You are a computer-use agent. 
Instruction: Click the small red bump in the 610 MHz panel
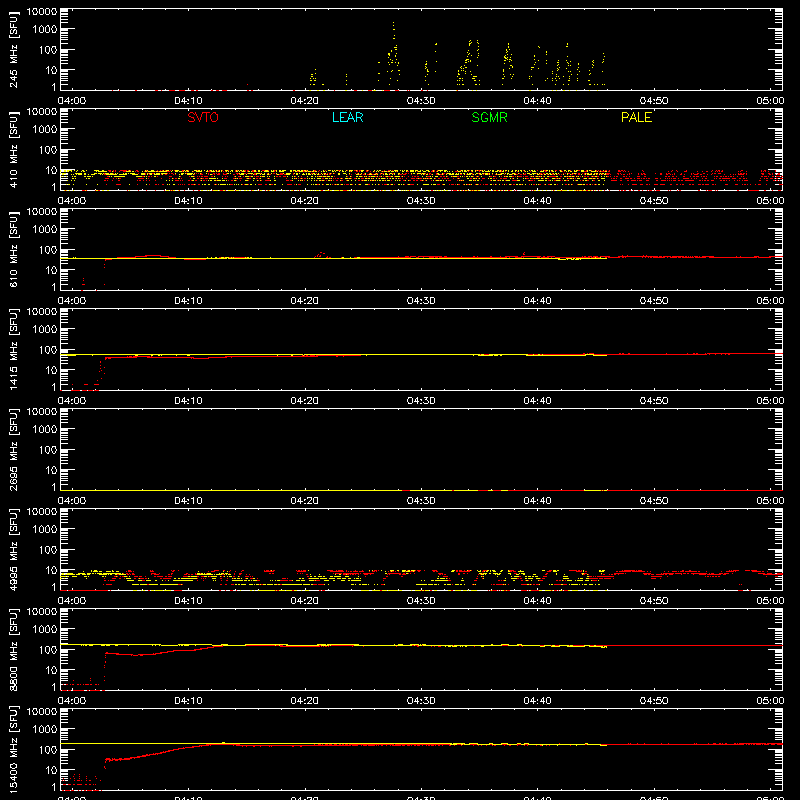tap(321, 254)
